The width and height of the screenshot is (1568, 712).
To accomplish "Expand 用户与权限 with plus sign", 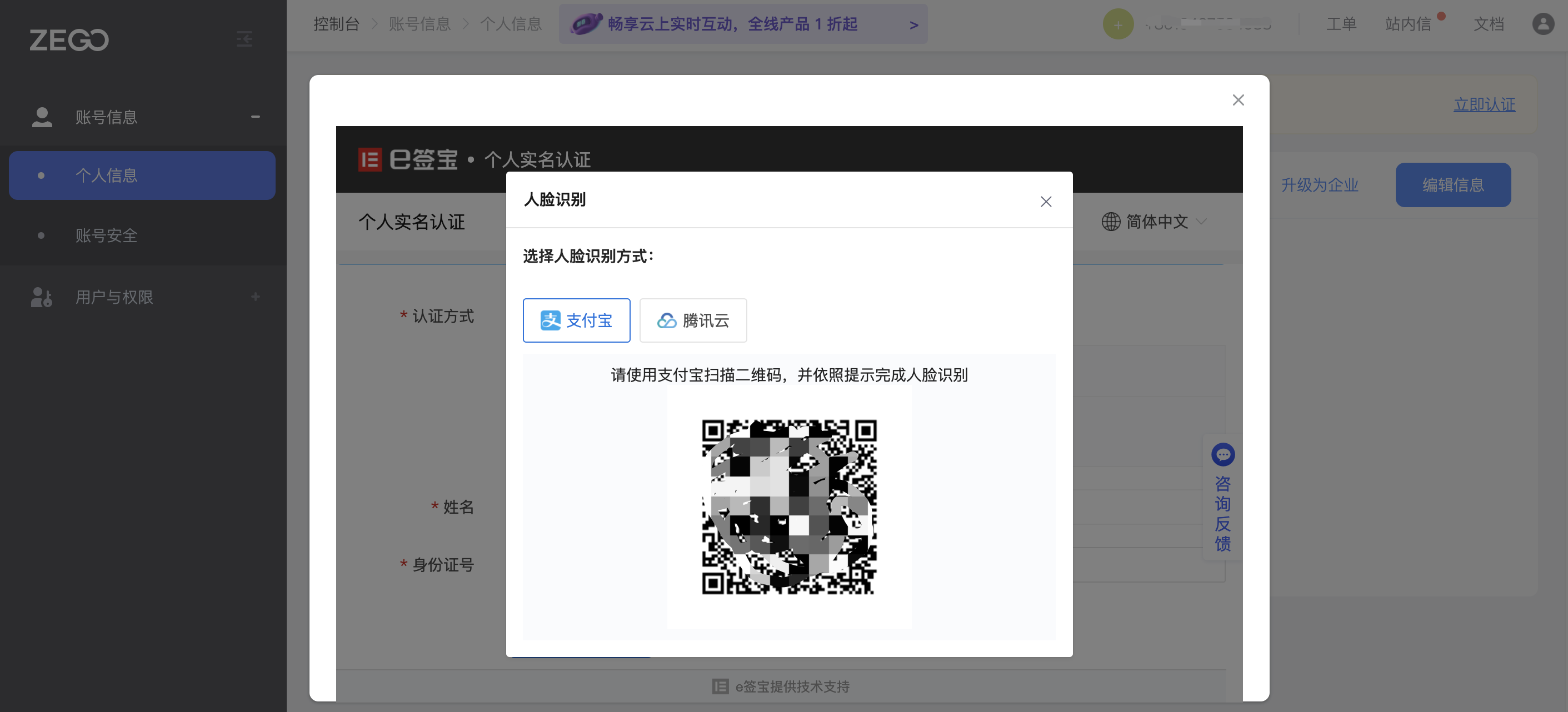I will tap(256, 297).
